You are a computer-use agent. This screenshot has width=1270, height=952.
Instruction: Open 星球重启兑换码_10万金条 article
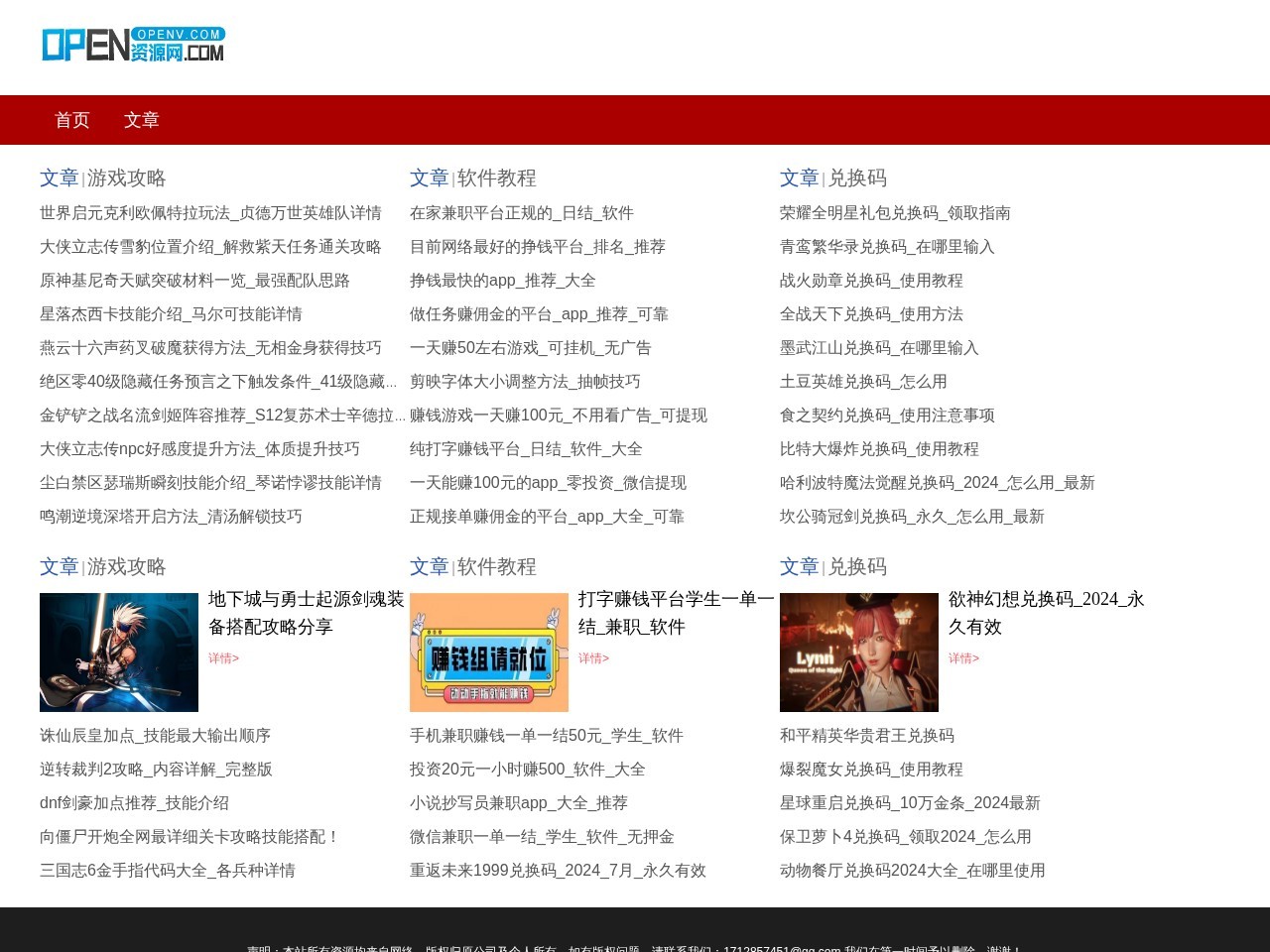pyautogui.click(x=910, y=803)
